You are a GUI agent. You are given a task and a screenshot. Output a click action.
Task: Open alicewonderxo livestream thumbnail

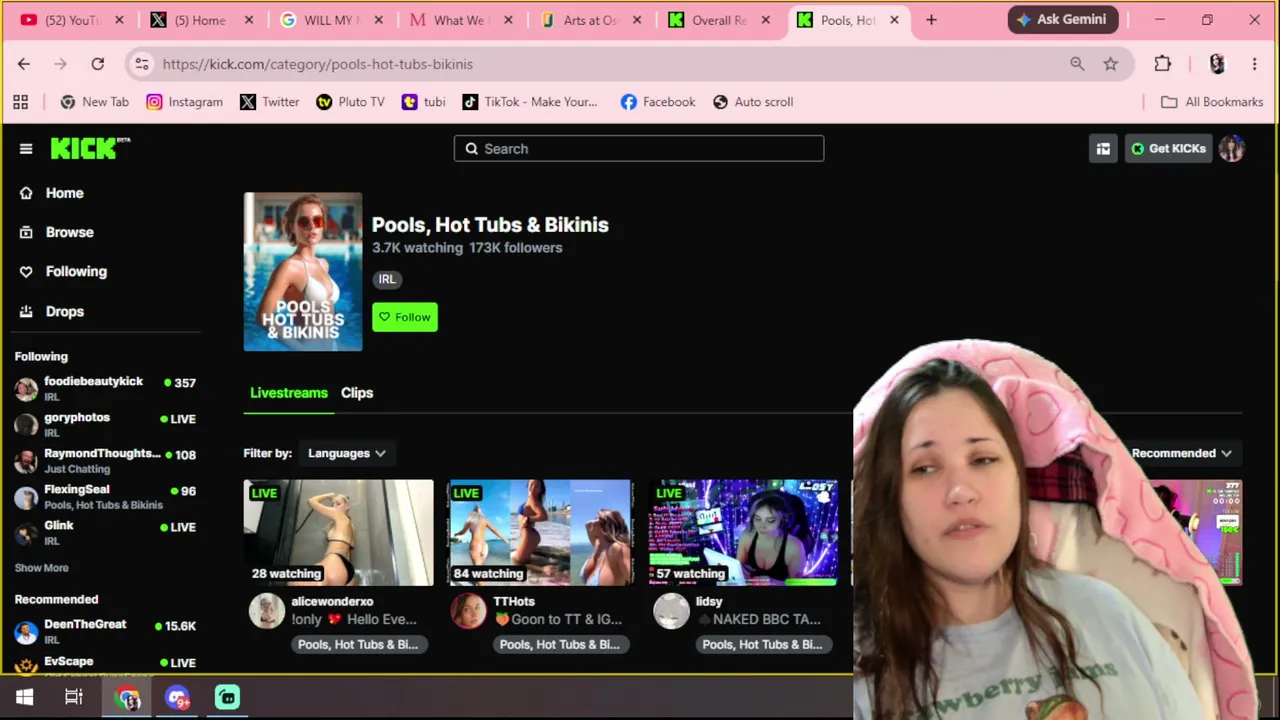(x=338, y=532)
